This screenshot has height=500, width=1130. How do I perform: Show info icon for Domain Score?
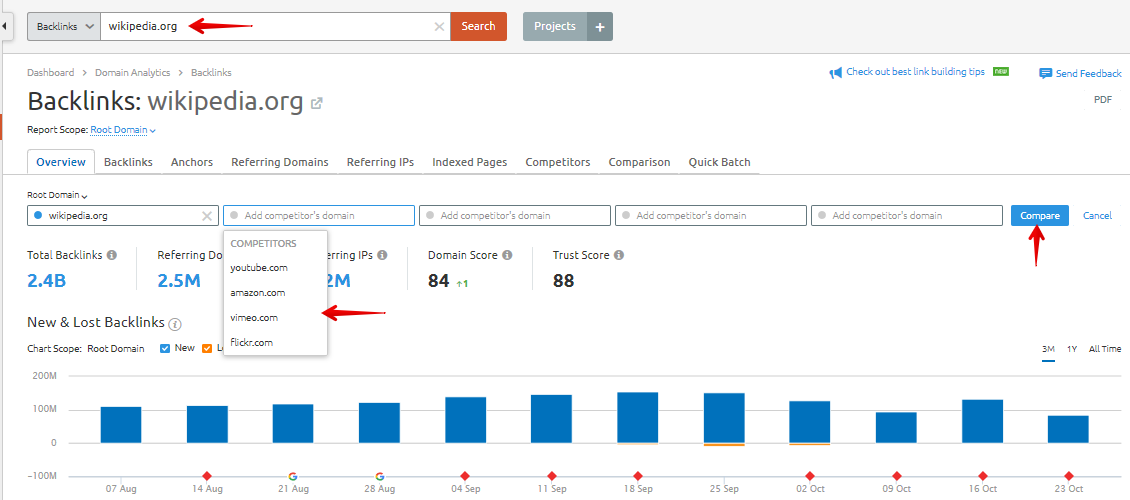coord(507,255)
